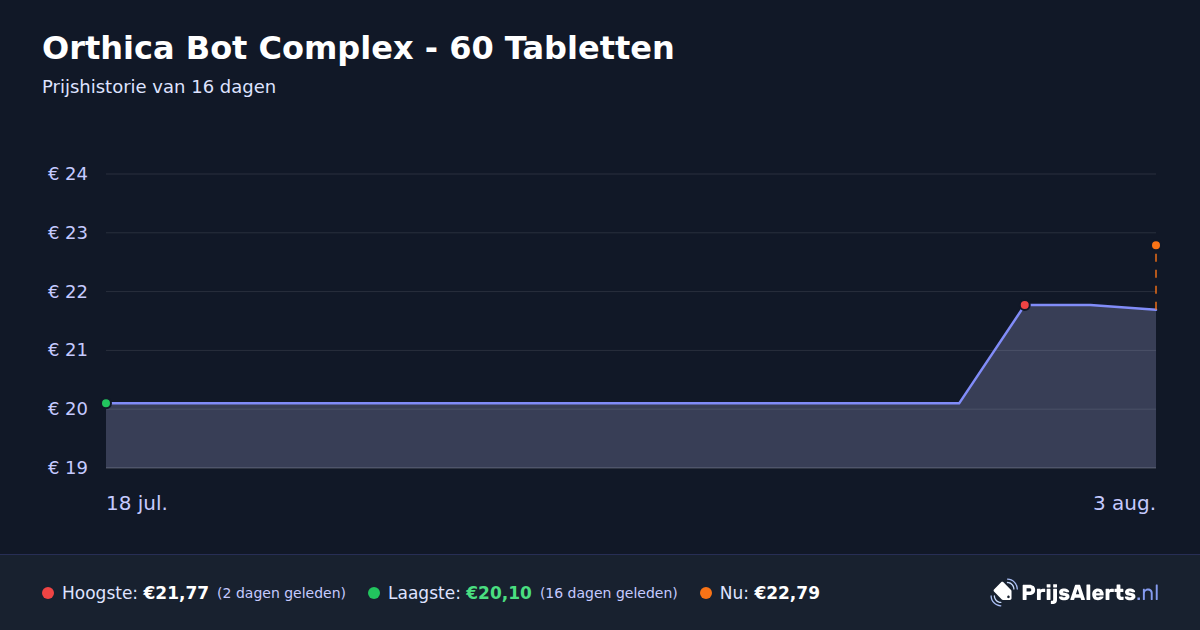Click the Orthica Bot Complex title

(x=358, y=48)
